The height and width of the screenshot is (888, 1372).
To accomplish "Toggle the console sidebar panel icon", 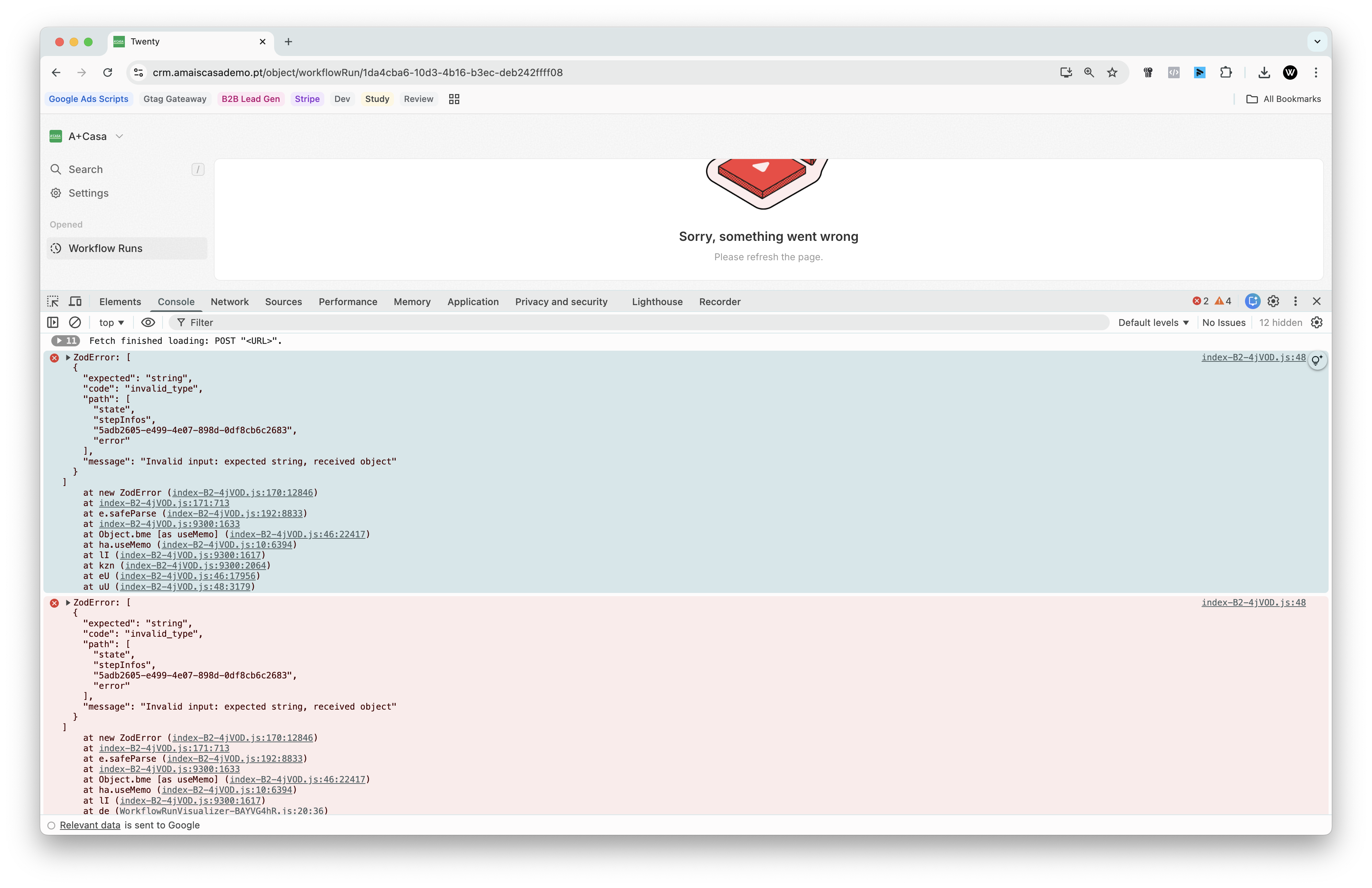I will pyautogui.click(x=53, y=322).
